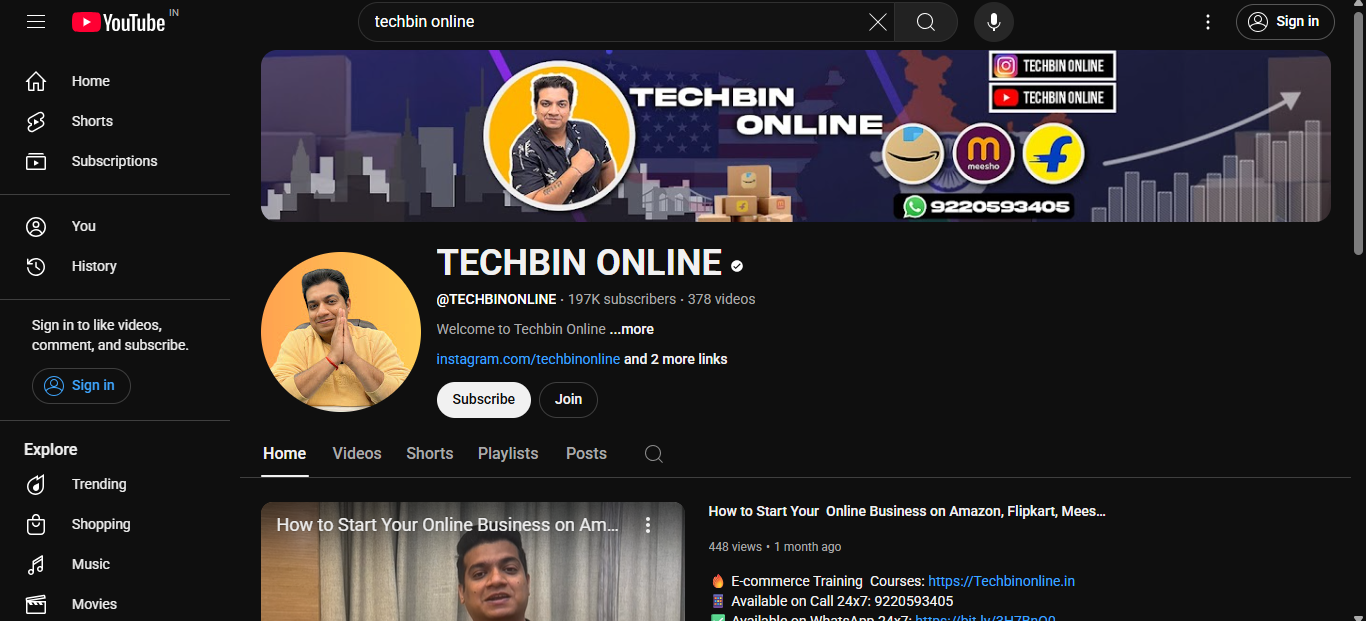Expand channel description with ...more
This screenshot has height=621, width=1366.
click(x=631, y=329)
